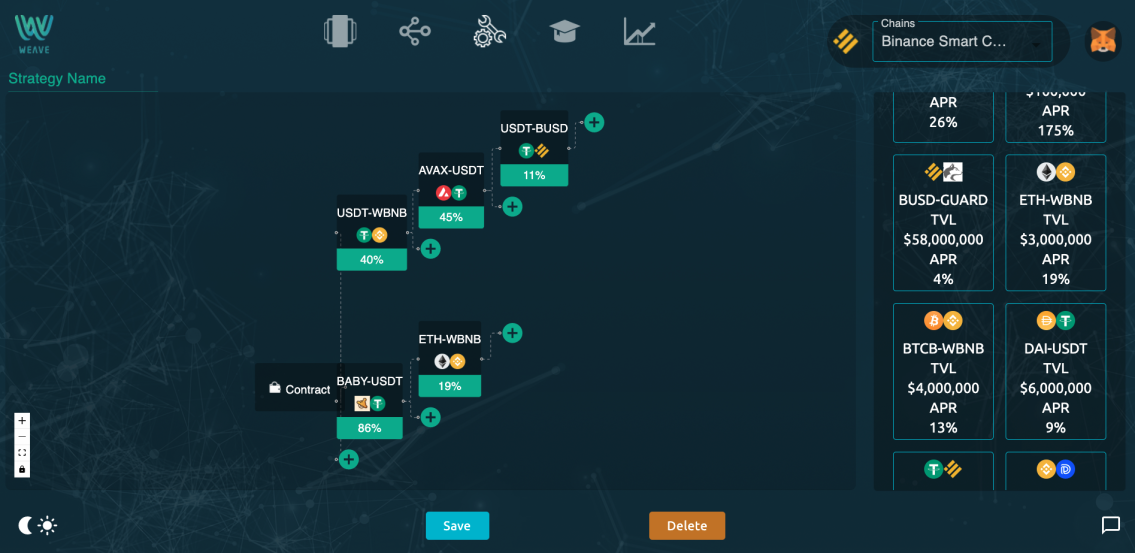Click the 11% bar on USDT-BUSD node
The image size is (1135, 553).
click(534, 175)
